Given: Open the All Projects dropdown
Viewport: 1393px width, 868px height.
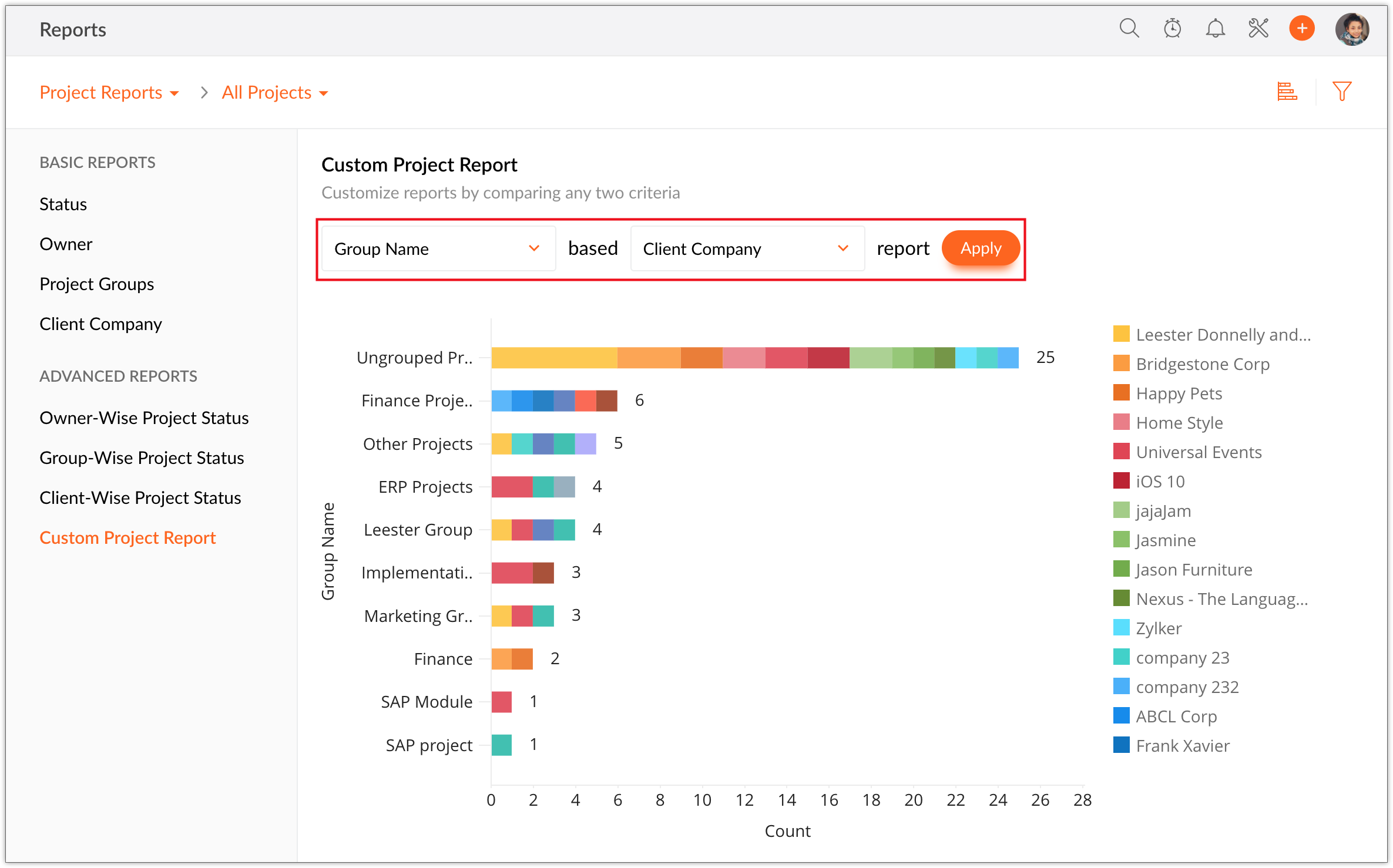Looking at the screenshot, I should tap(274, 93).
